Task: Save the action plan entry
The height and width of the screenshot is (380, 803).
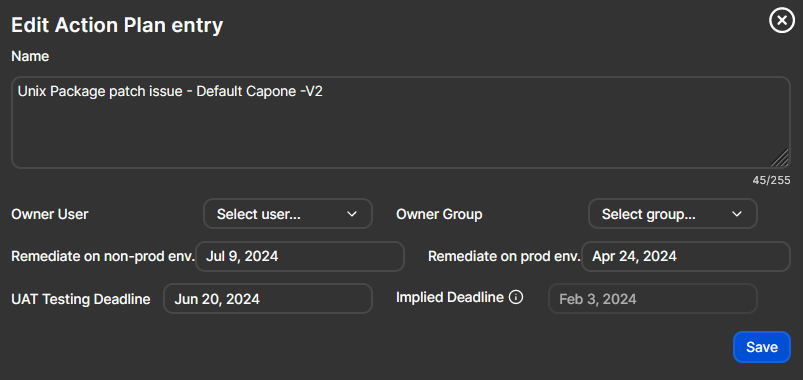Action: click(762, 347)
